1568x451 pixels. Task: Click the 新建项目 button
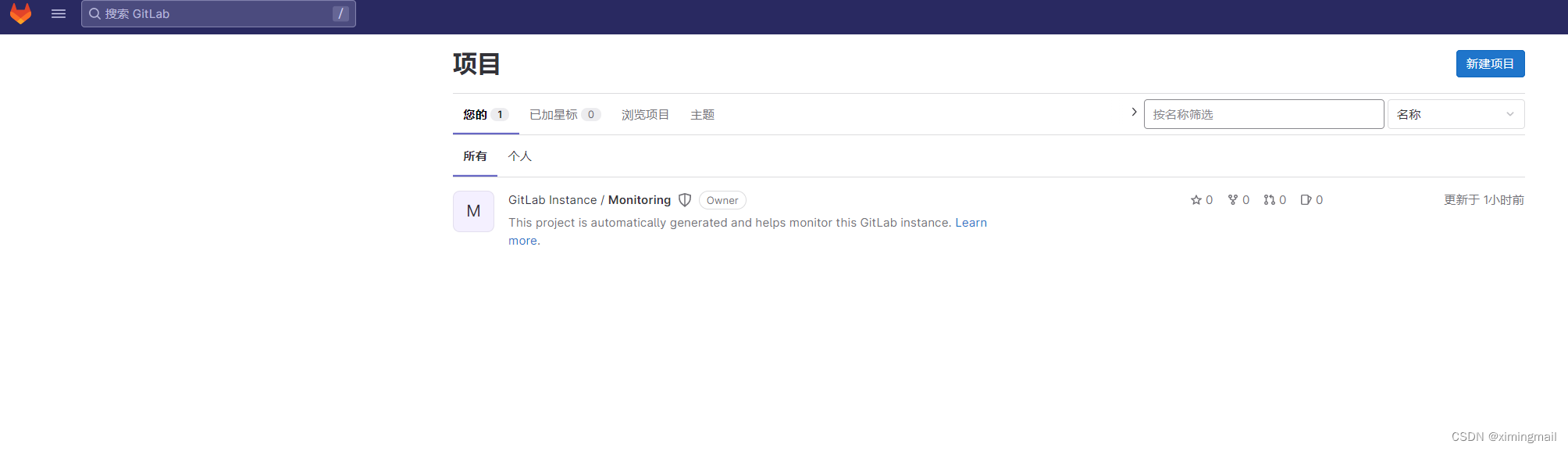(1490, 63)
